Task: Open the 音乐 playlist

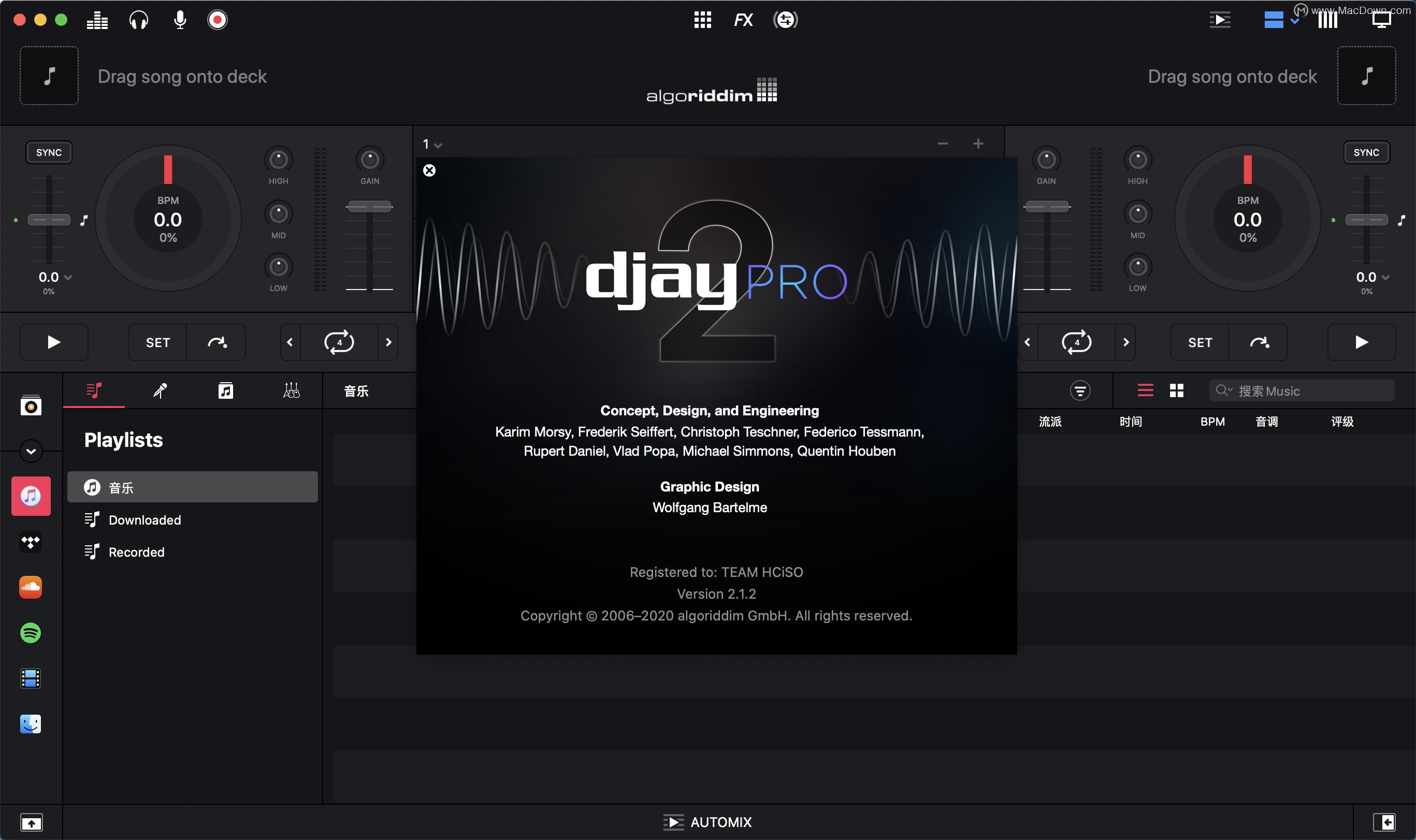Action: coord(193,487)
